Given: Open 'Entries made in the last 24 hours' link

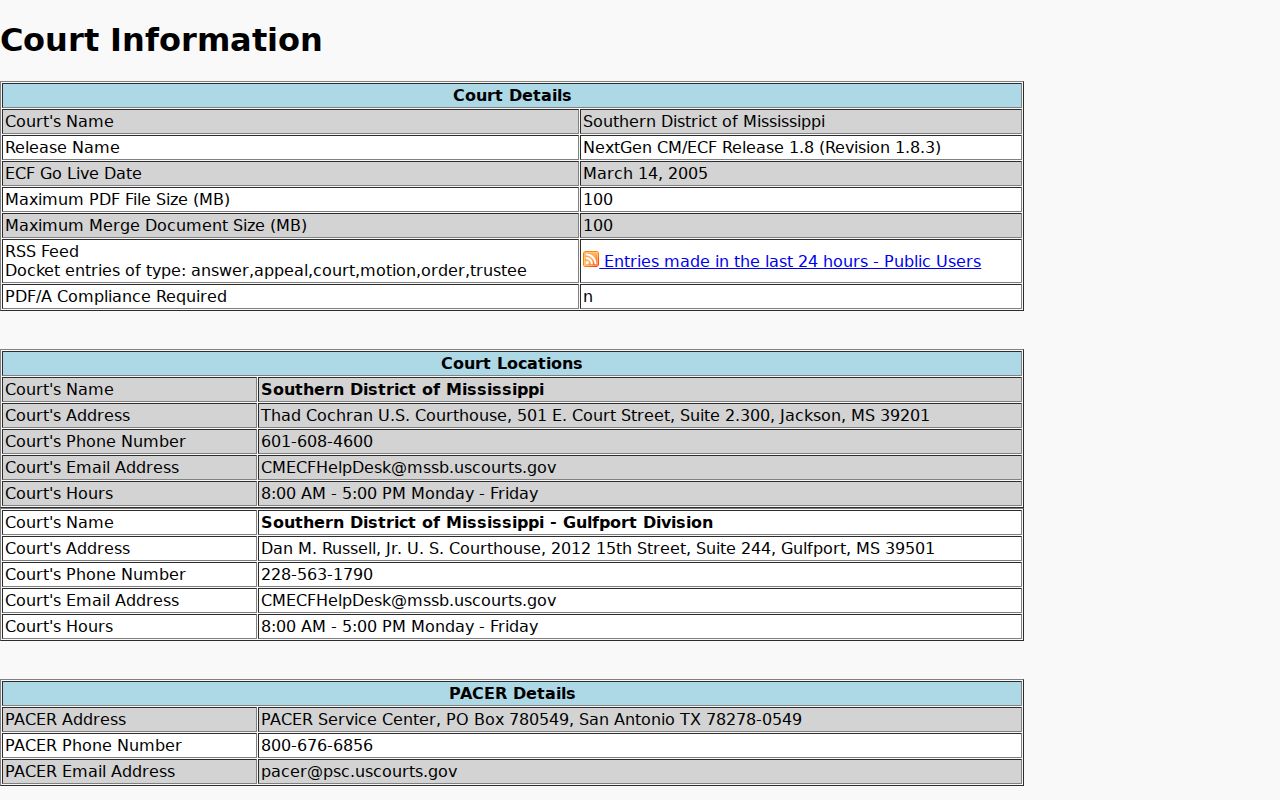Looking at the screenshot, I should click(790, 261).
